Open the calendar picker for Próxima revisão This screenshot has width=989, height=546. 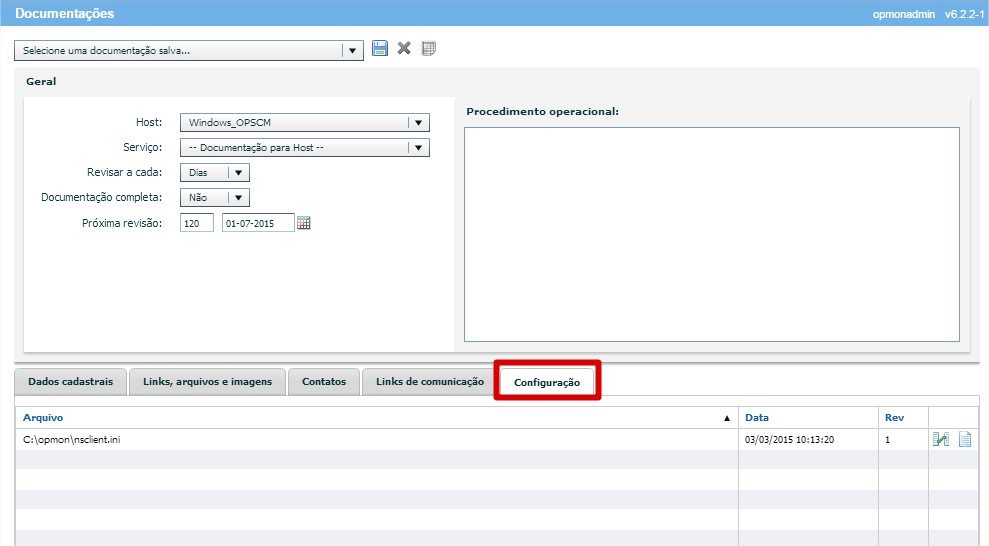304,223
